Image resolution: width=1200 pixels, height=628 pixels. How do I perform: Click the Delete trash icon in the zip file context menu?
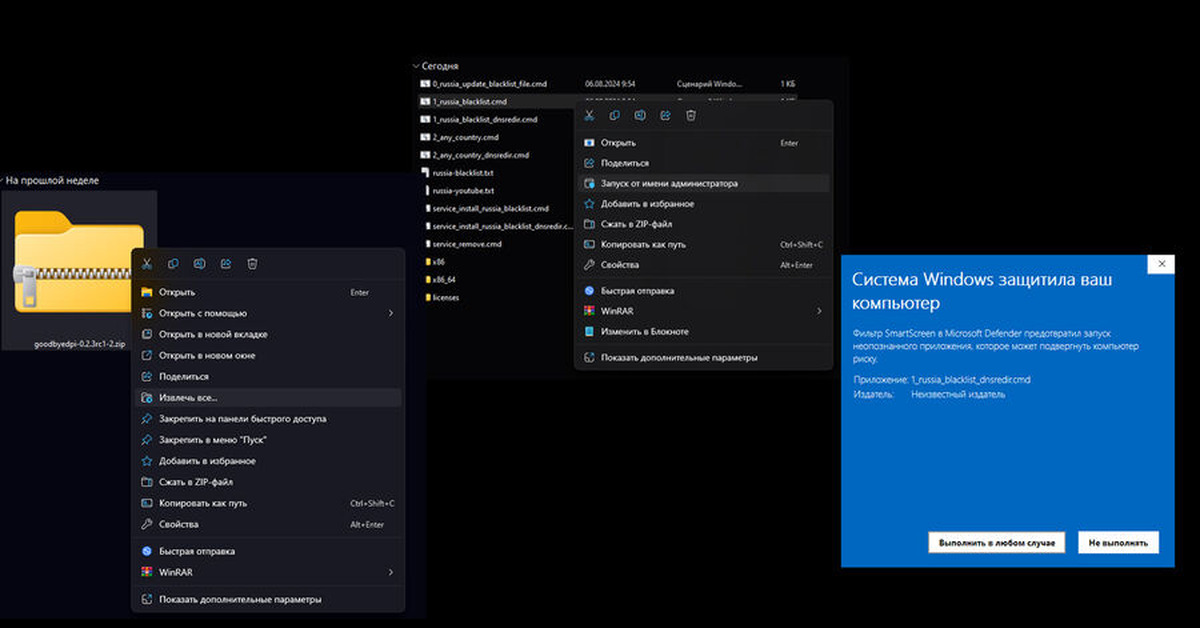point(252,263)
